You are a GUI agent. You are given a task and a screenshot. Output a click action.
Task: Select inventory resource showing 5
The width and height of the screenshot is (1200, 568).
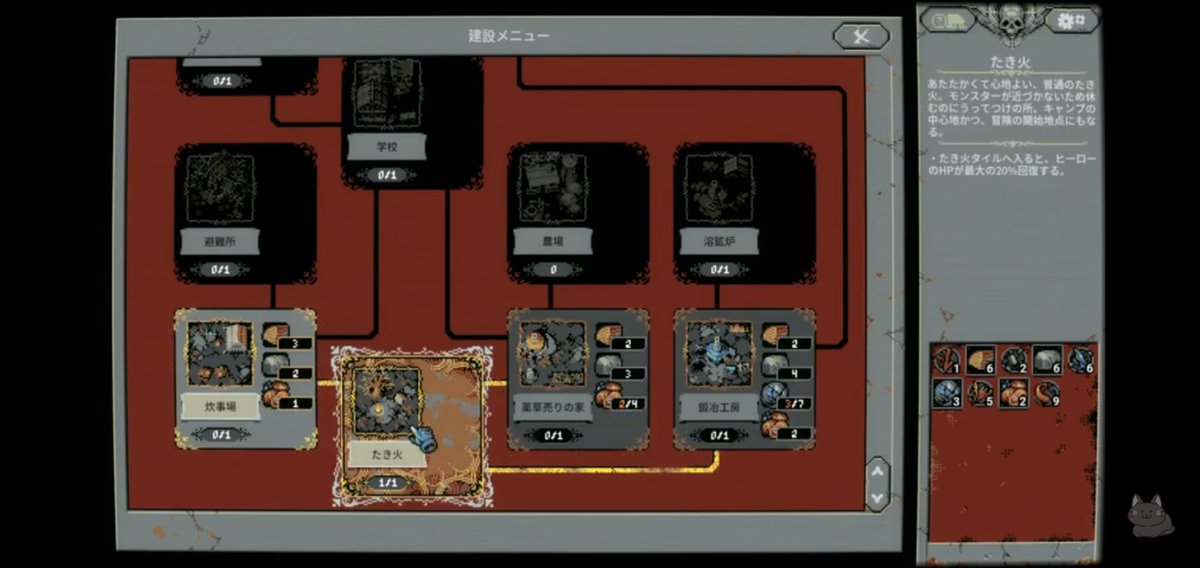980,393
